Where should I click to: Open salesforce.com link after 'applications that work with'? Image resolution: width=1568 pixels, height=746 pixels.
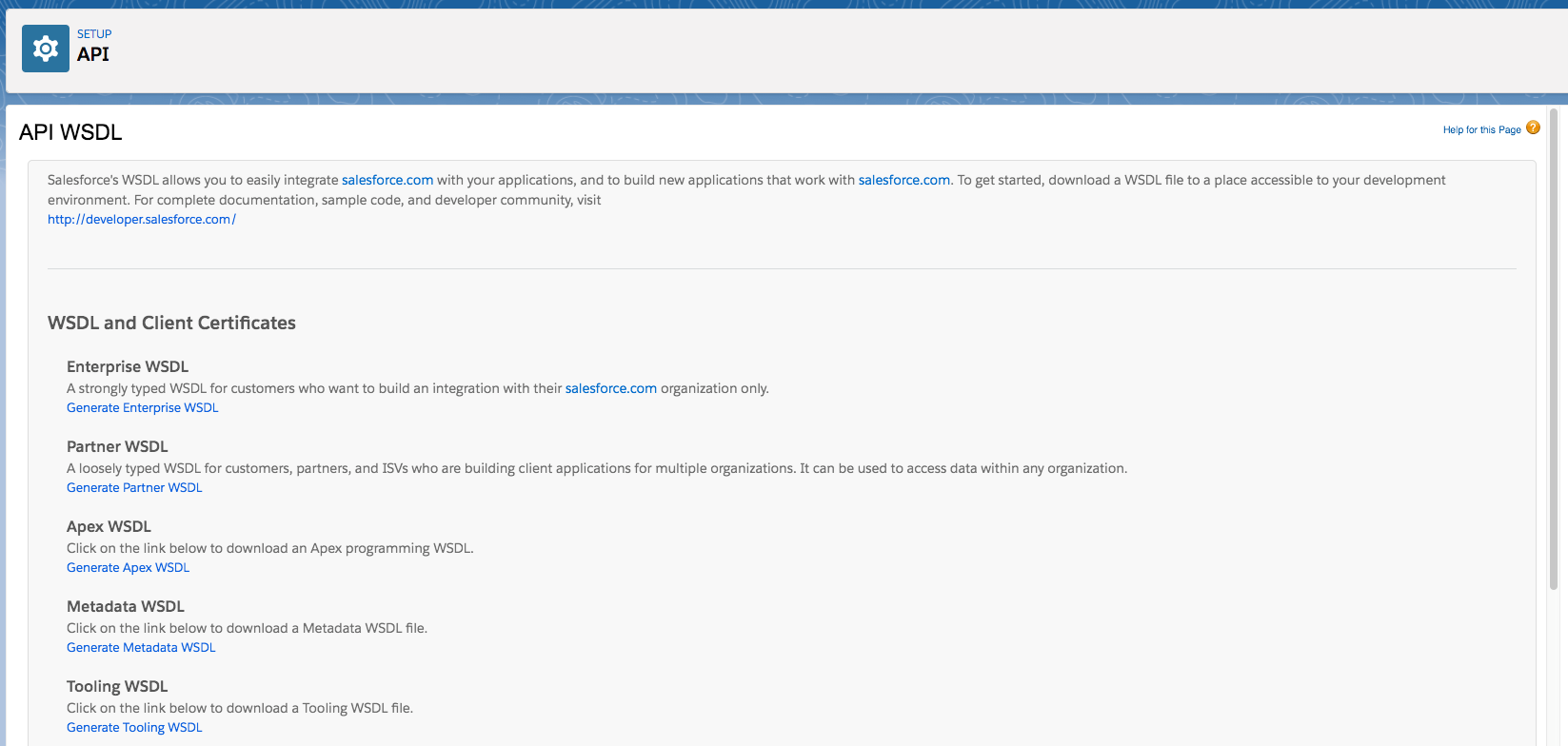click(x=903, y=180)
